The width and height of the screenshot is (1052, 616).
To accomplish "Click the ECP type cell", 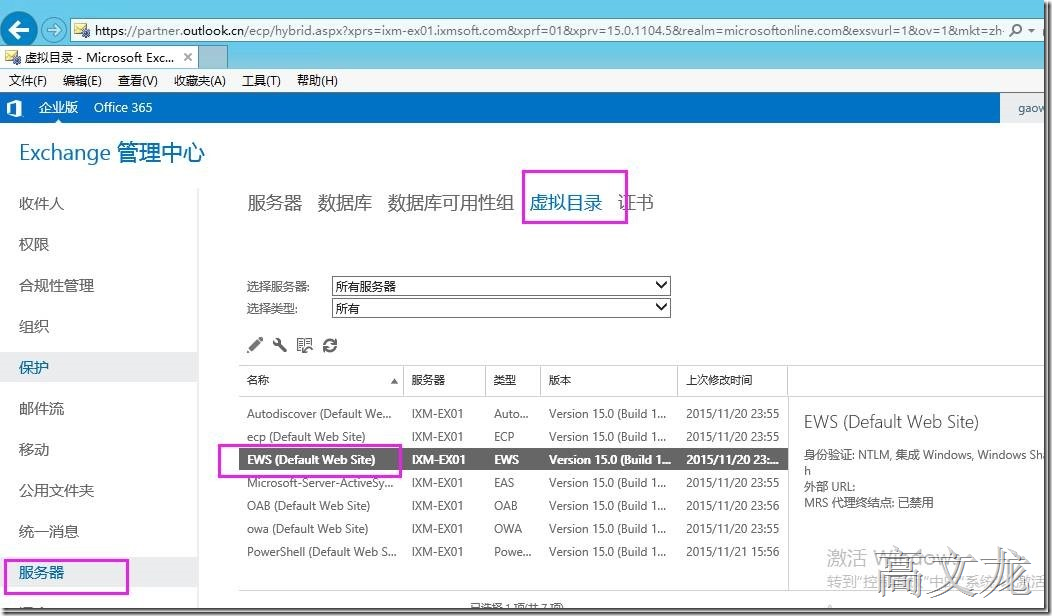I will [x=504, y=436].
